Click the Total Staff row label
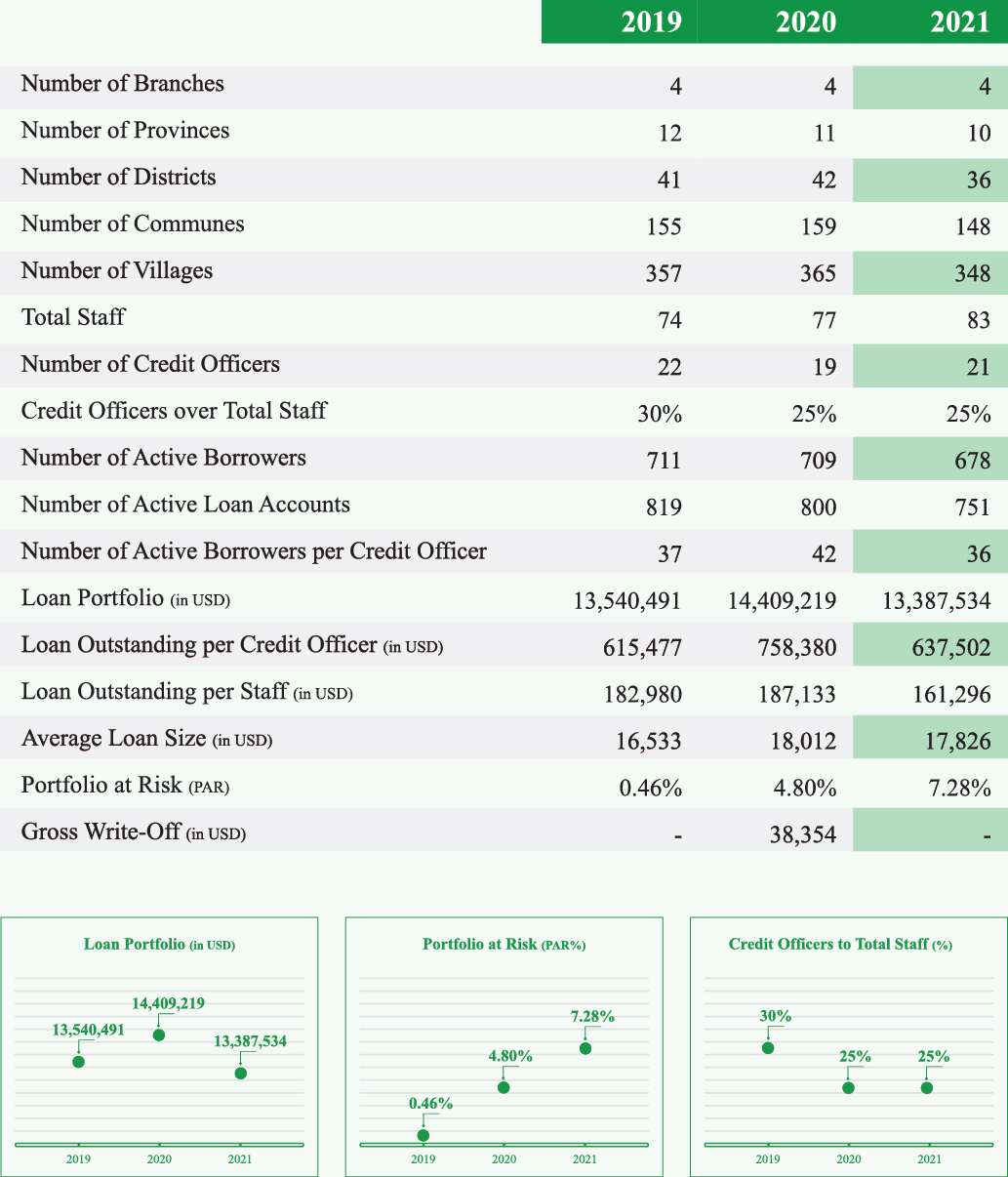 click(73, 317)
